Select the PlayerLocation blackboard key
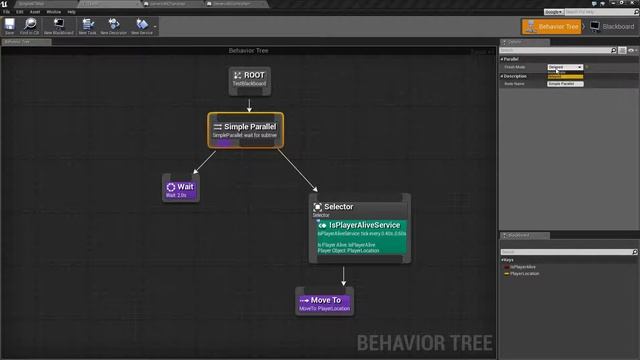The height and width of the screenshot is (360, 640). pyautogui.click(x=524, y=274)
